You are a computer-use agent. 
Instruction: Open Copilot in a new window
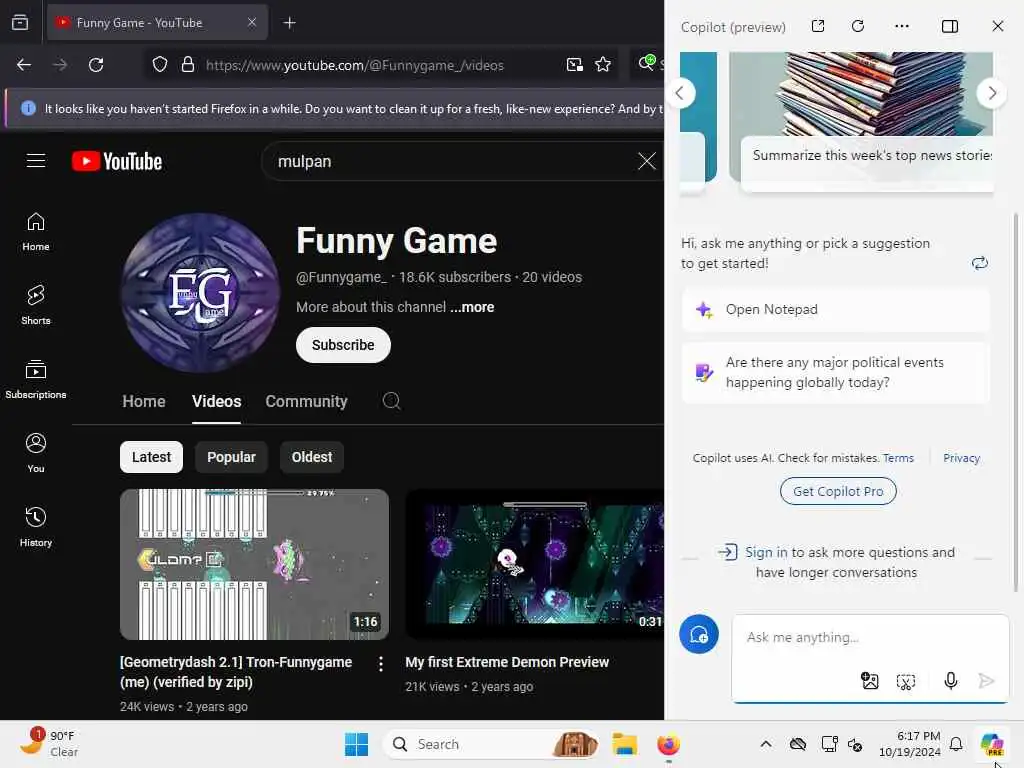(x=818, y=26)
